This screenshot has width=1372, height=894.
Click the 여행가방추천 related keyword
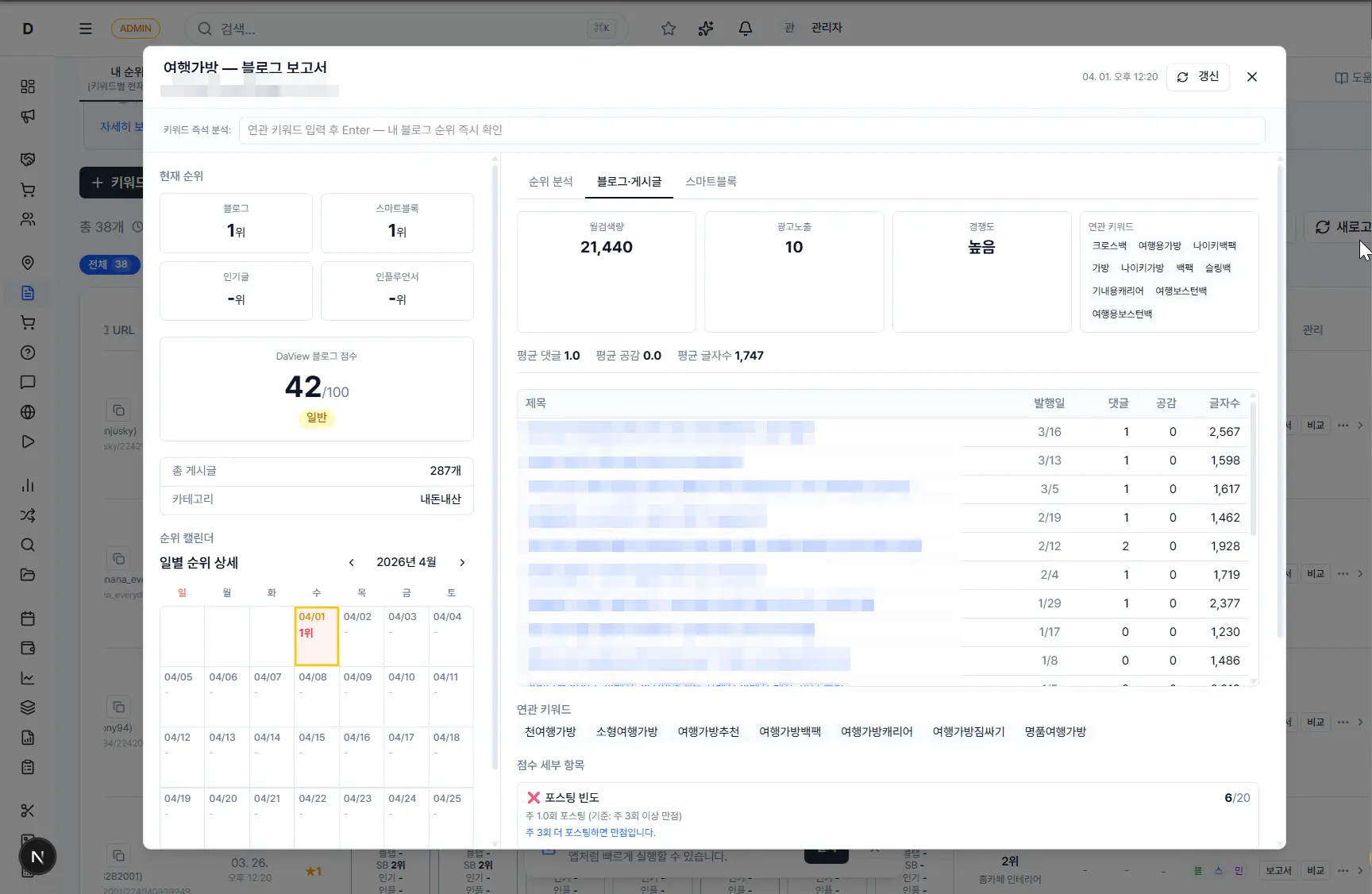coord(707,732)
